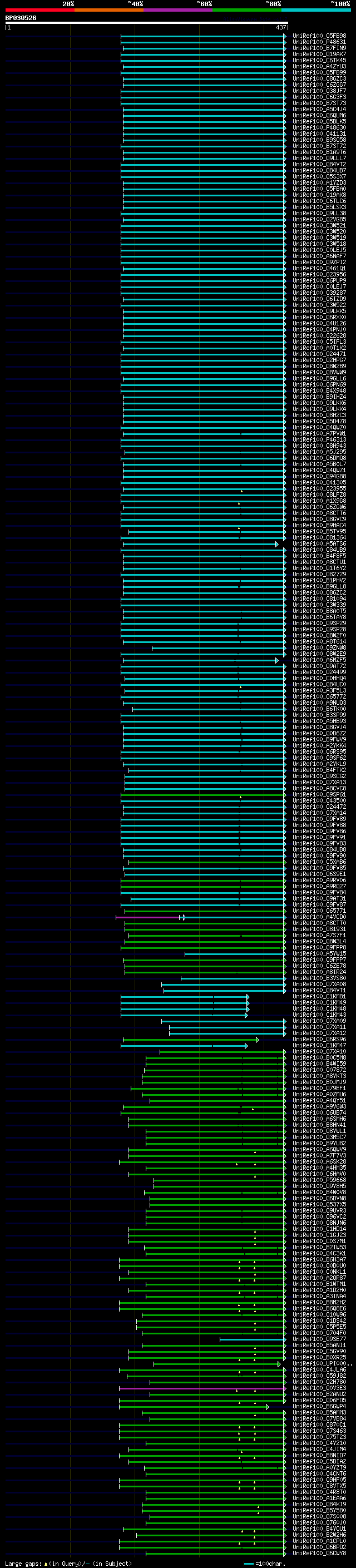
Task: Click the green ~80% identity legend segment
Action: pos(247,10)
